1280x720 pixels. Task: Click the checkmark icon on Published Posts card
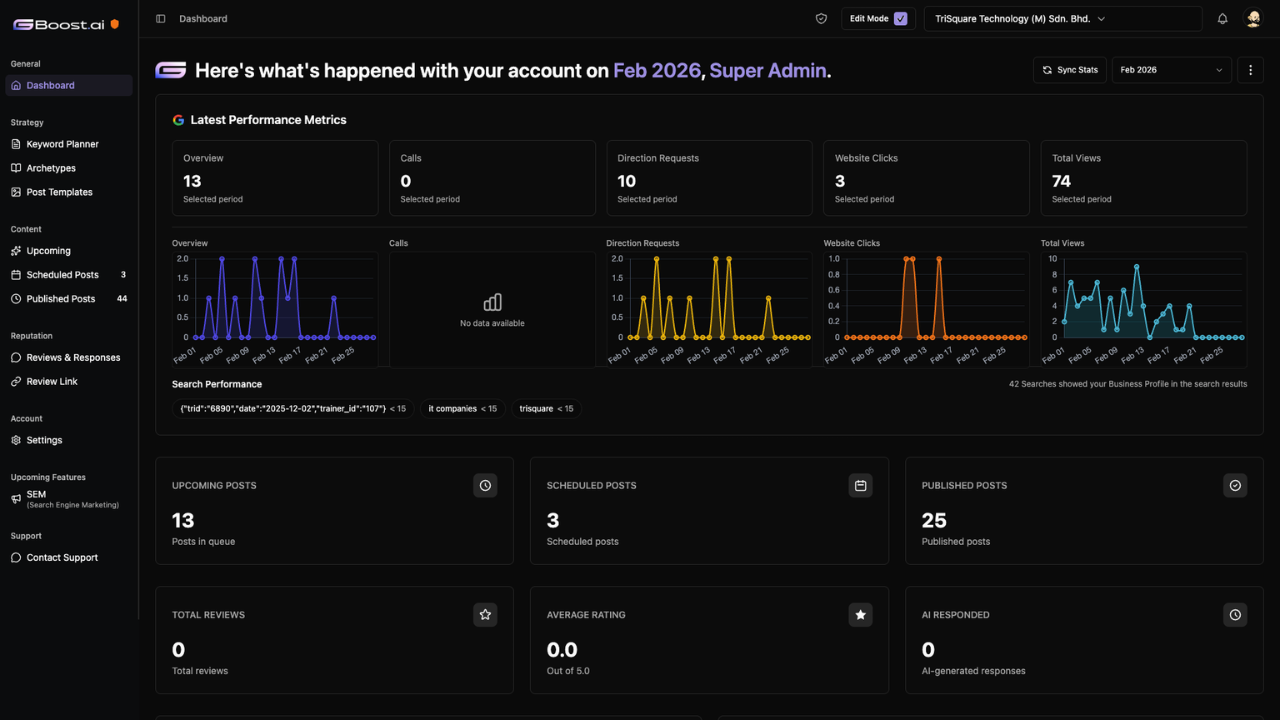(x=1235, y=485)
